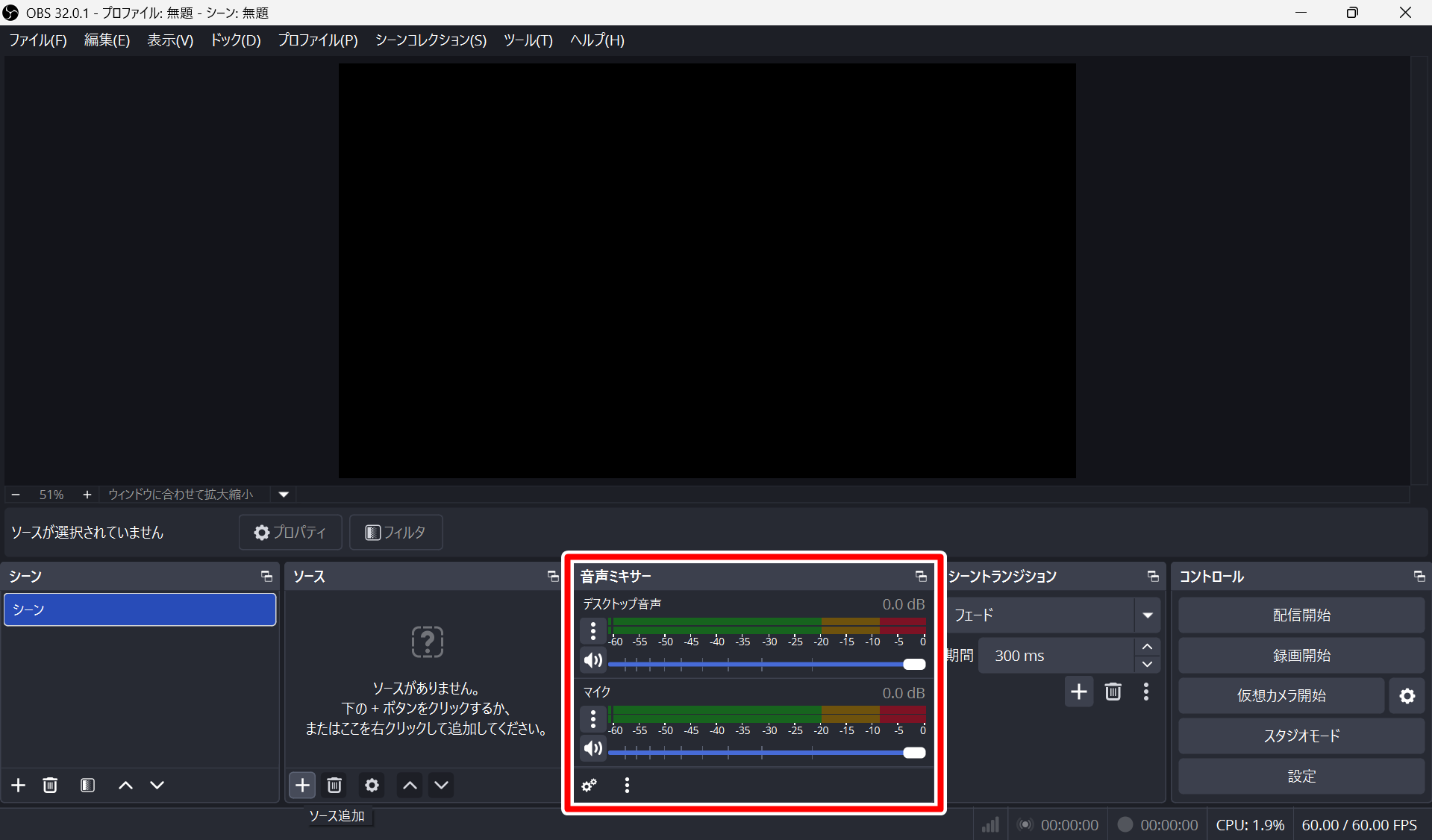Open the ファイル(F) menu

click(38, 40)
